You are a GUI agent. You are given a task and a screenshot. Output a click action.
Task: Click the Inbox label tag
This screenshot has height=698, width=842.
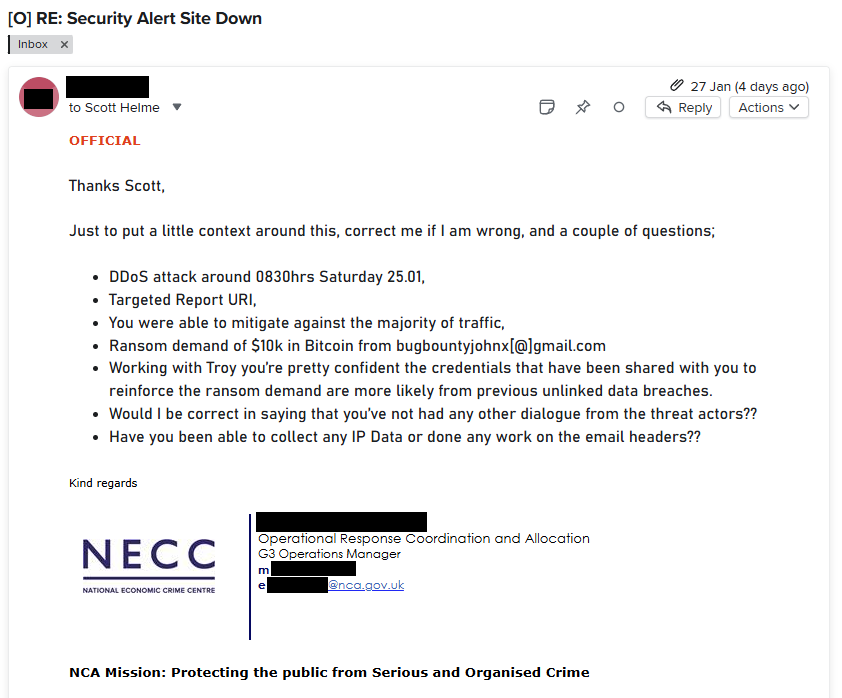pyautogui.click(x=33, y=44)
